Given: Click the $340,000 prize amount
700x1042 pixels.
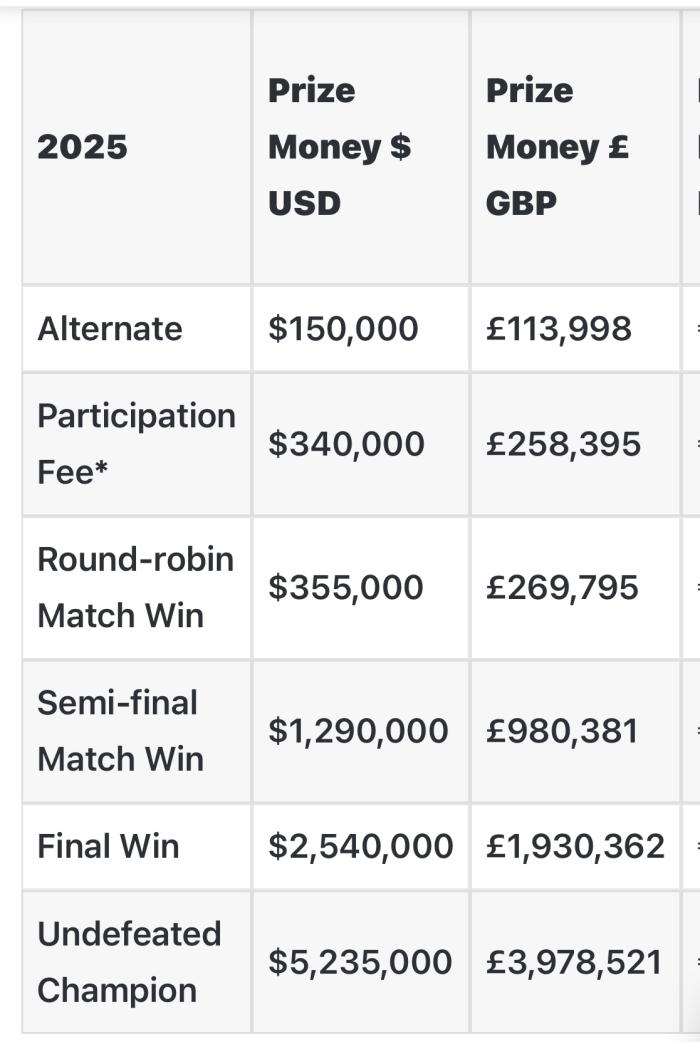Looking at the screenshot, I should click(x=346, y=444).
